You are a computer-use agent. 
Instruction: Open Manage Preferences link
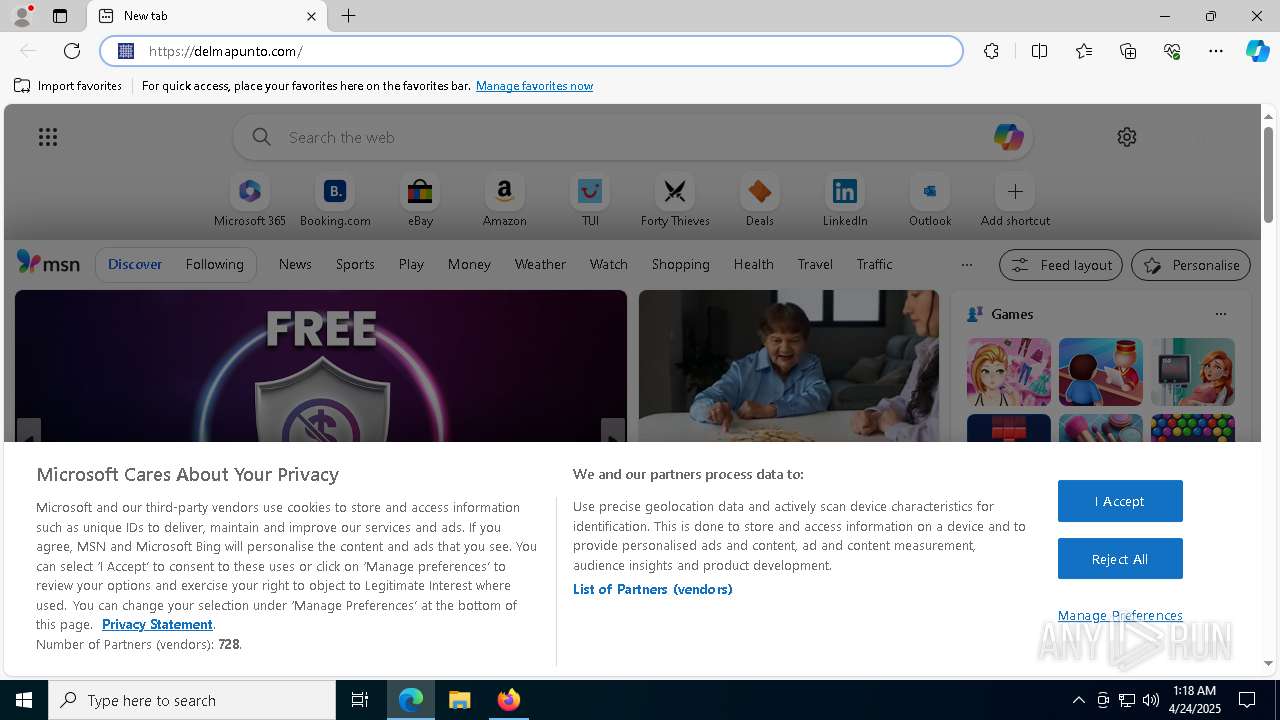coord(1120,616)
